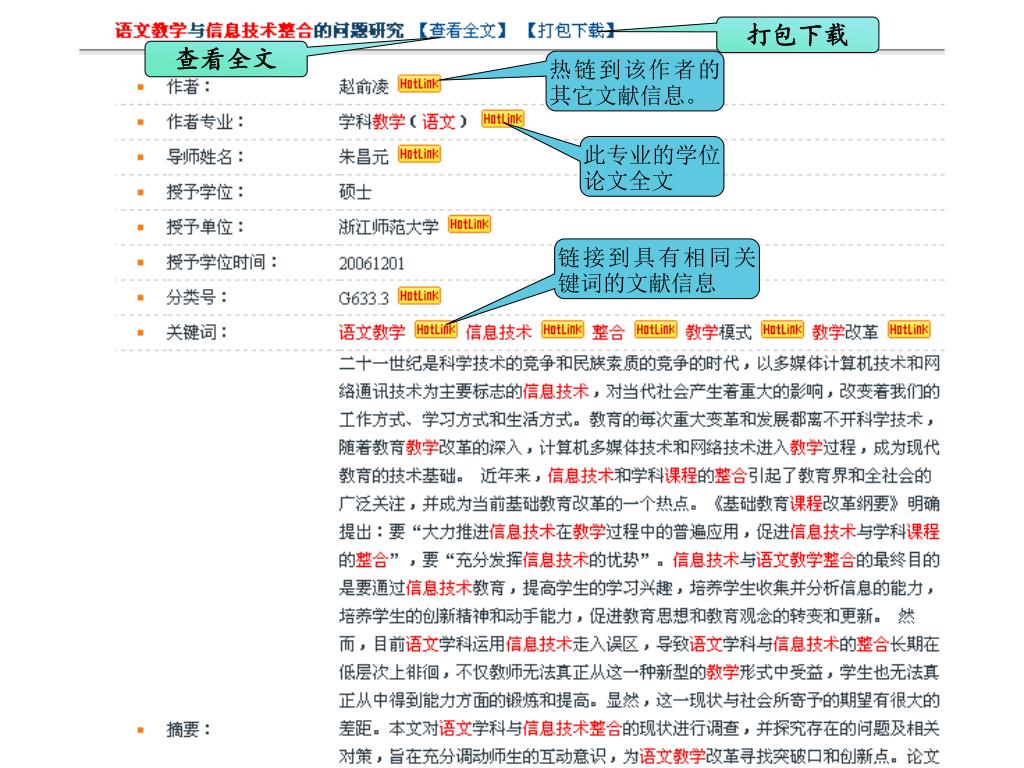Click the keyword 整合 in the 关键词 row

click(609, 332)
